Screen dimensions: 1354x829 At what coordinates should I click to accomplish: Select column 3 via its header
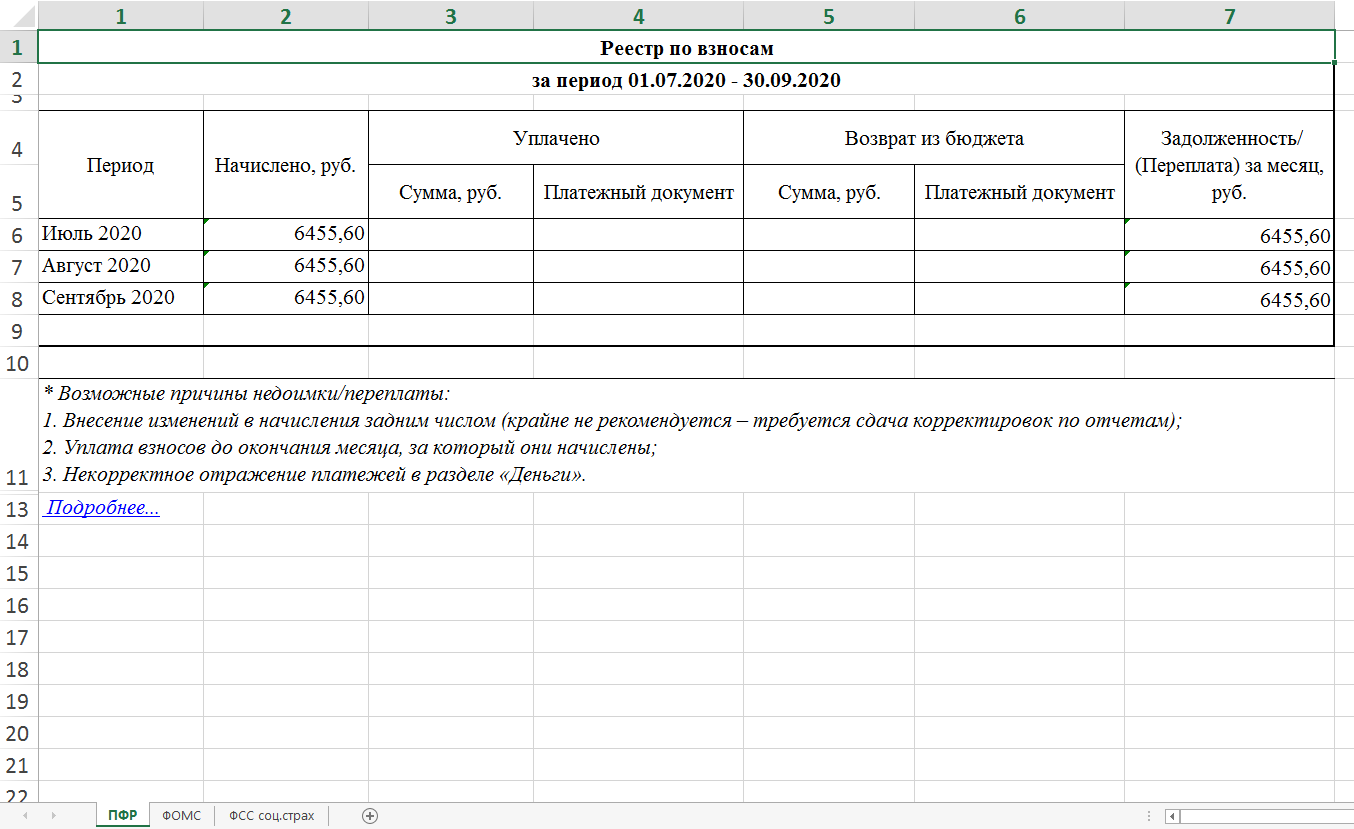point(451,15)
